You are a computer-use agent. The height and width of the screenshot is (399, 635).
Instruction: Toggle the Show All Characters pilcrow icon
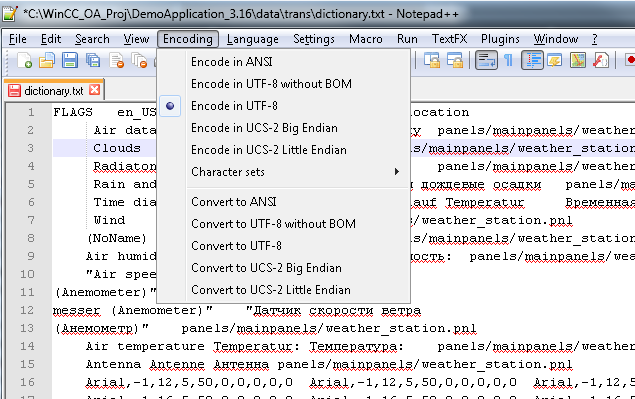pyautogui.click(x=509, y=60)
